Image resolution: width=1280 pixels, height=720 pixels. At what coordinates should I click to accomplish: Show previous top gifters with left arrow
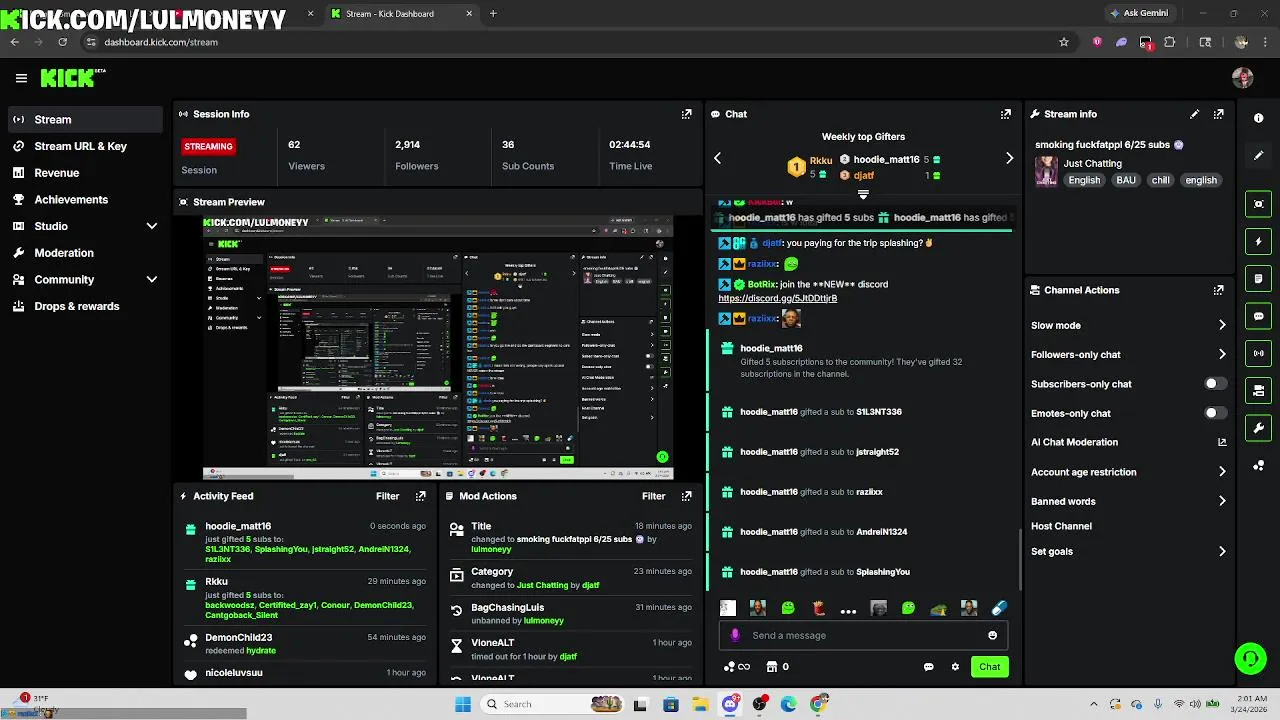[717, 158]
